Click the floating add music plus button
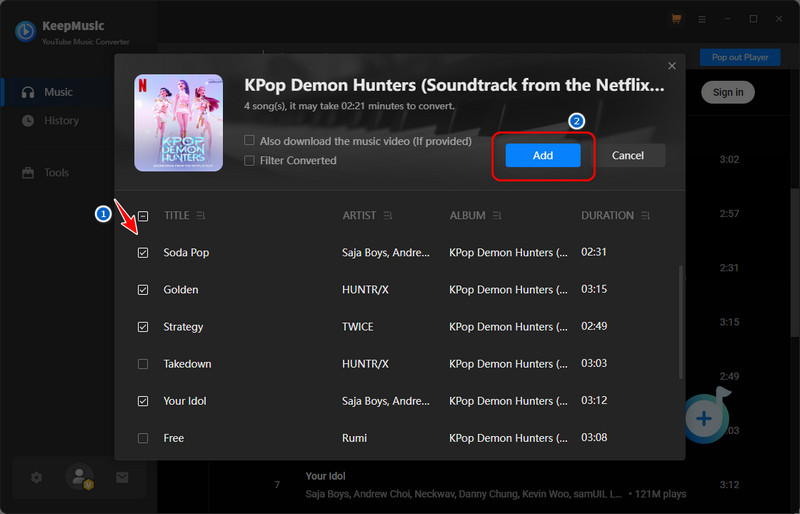This screenshot has width=800, height=514. (704, 419)
